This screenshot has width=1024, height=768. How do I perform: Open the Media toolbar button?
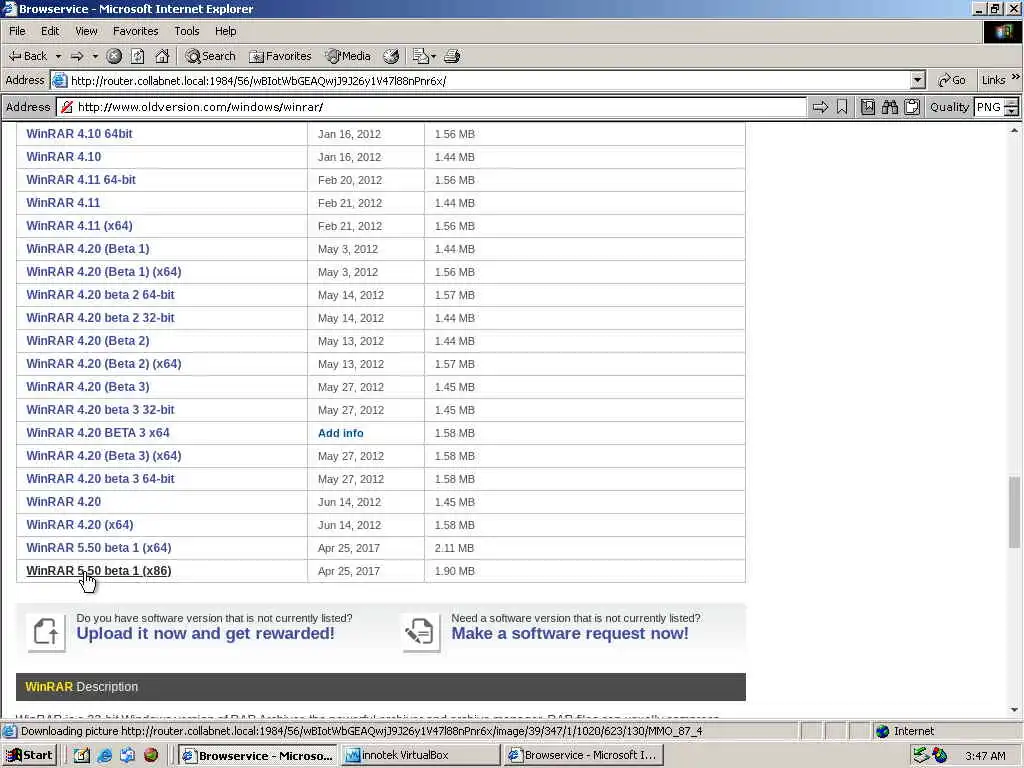coord(348,56)
